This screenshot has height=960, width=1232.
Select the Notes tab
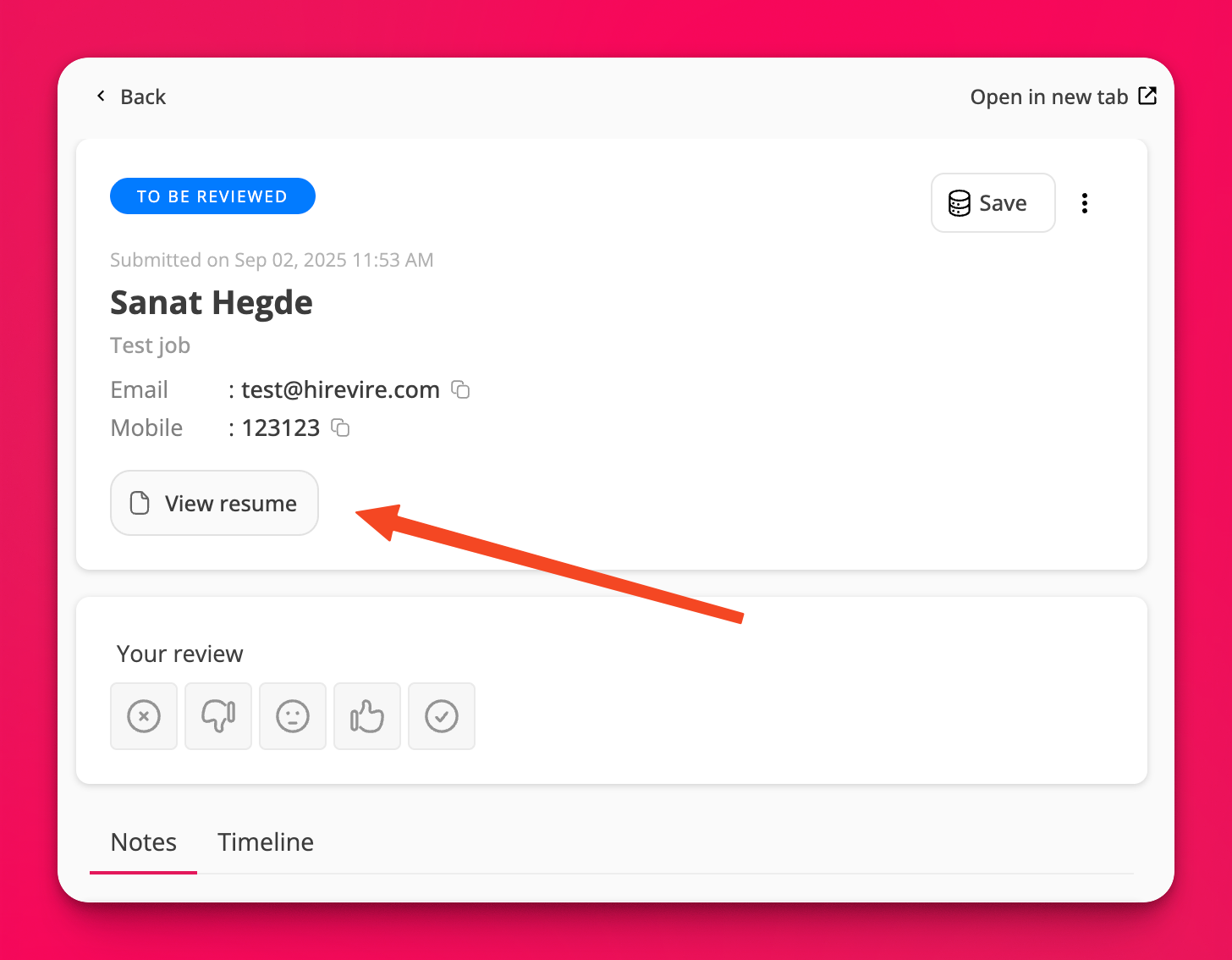pyautogui.click(x=144, y=842)
